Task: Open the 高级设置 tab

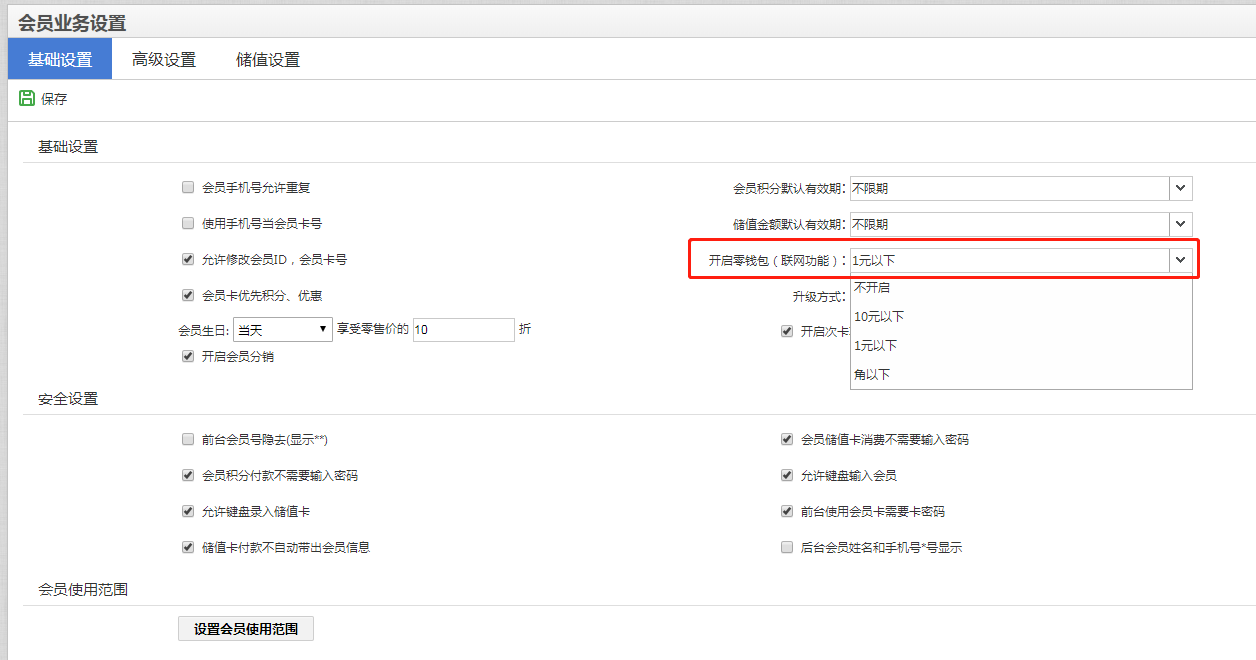Action: click(x=164, y=59)
